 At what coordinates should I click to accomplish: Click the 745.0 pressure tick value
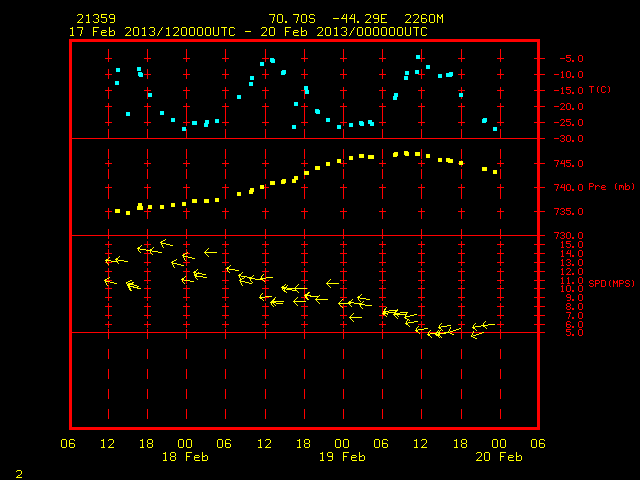point(569,164)
